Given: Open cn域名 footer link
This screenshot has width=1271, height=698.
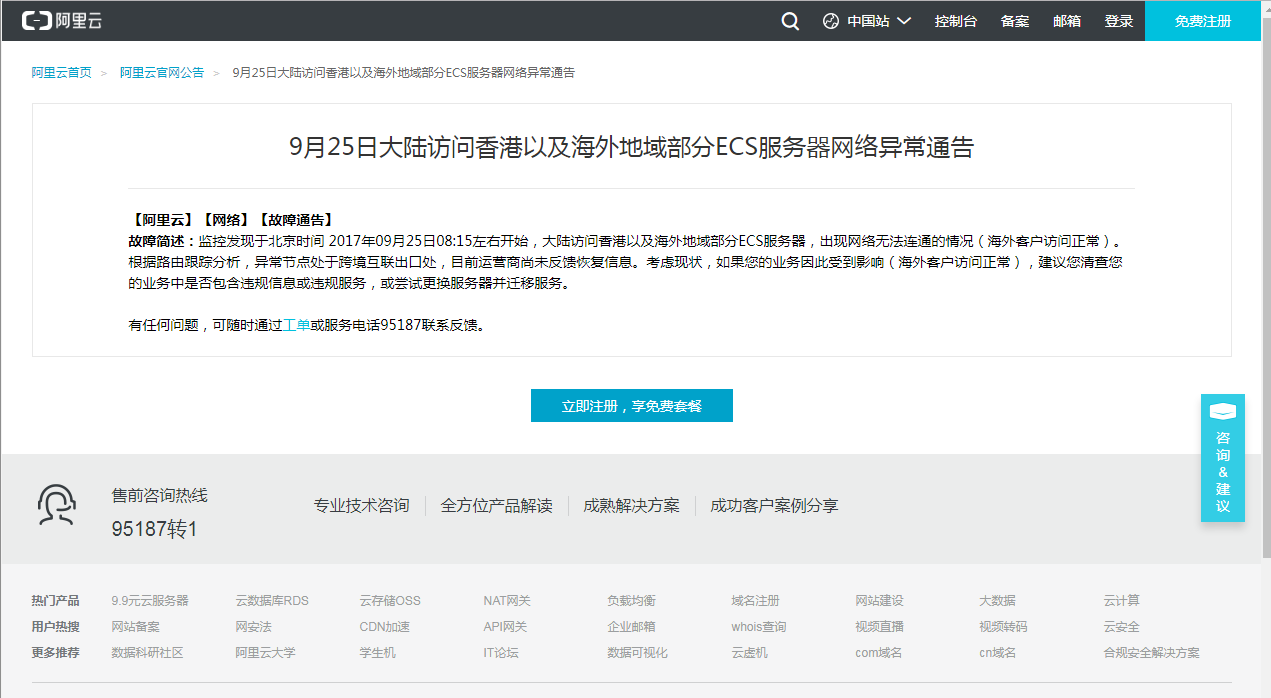Looking at the screenshot, I should [997, 653].
